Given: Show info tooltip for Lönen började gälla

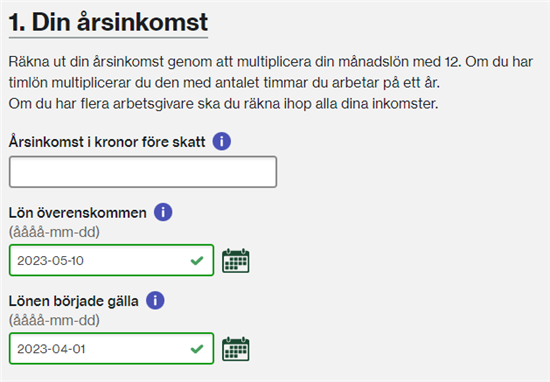Looking at the screenshot, I should [155, 301].
